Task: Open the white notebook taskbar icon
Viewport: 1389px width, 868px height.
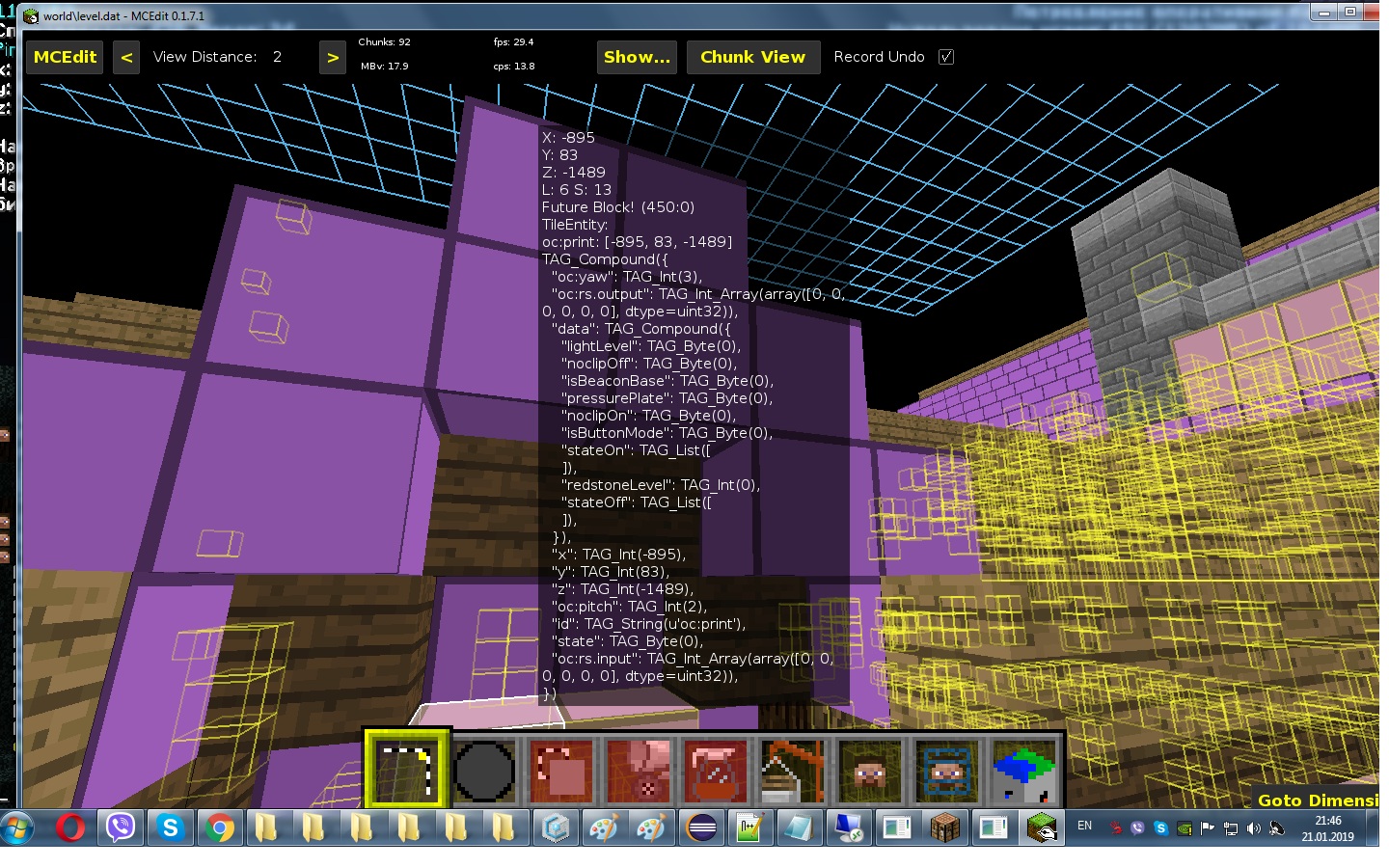Action: [799, 827]
